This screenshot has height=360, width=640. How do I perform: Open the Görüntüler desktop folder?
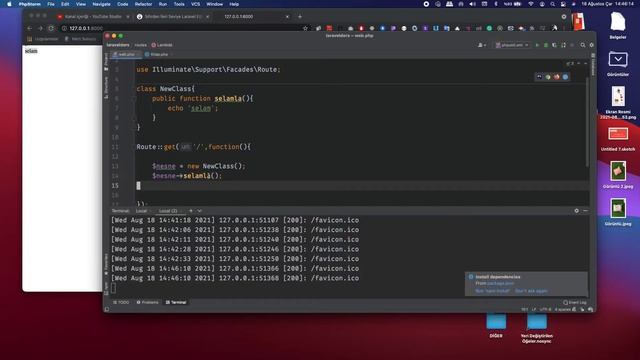coord(618,63)
